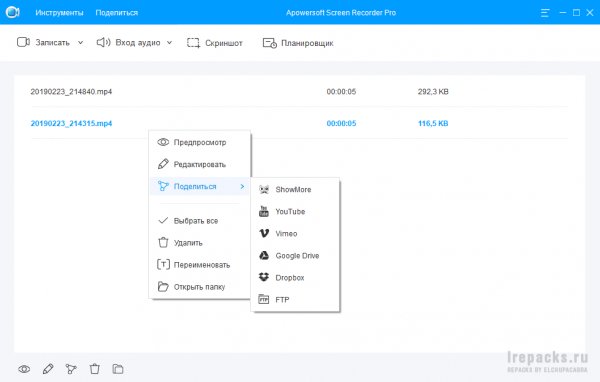Share via FTP
Viewport: 600px width, 382px height.
(x=295, y=300)
